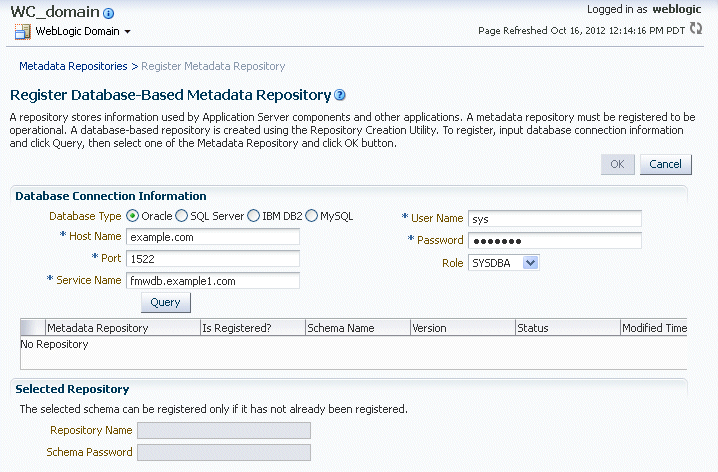Click Schema Name column header
Screen dimensions: 718x472
[358, 328]
